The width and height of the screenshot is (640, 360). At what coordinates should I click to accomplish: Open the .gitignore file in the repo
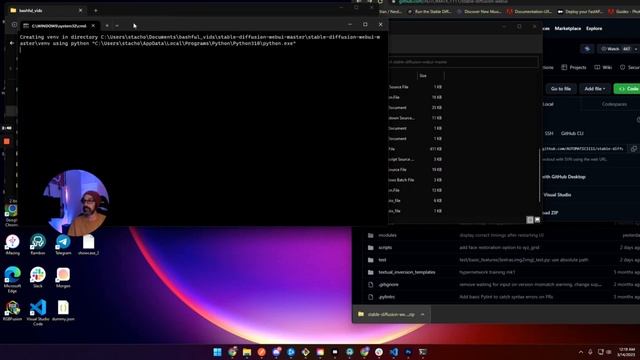388,284
